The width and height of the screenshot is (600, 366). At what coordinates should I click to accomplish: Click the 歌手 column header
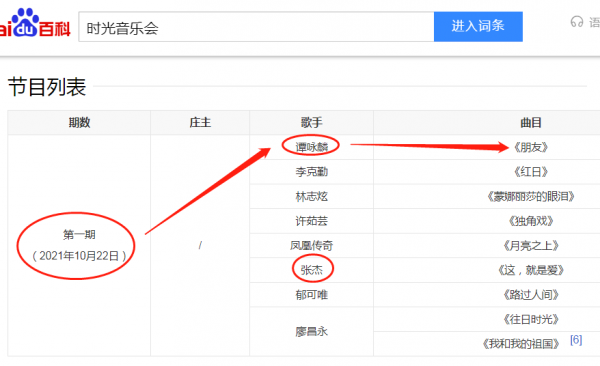(311, 123)
